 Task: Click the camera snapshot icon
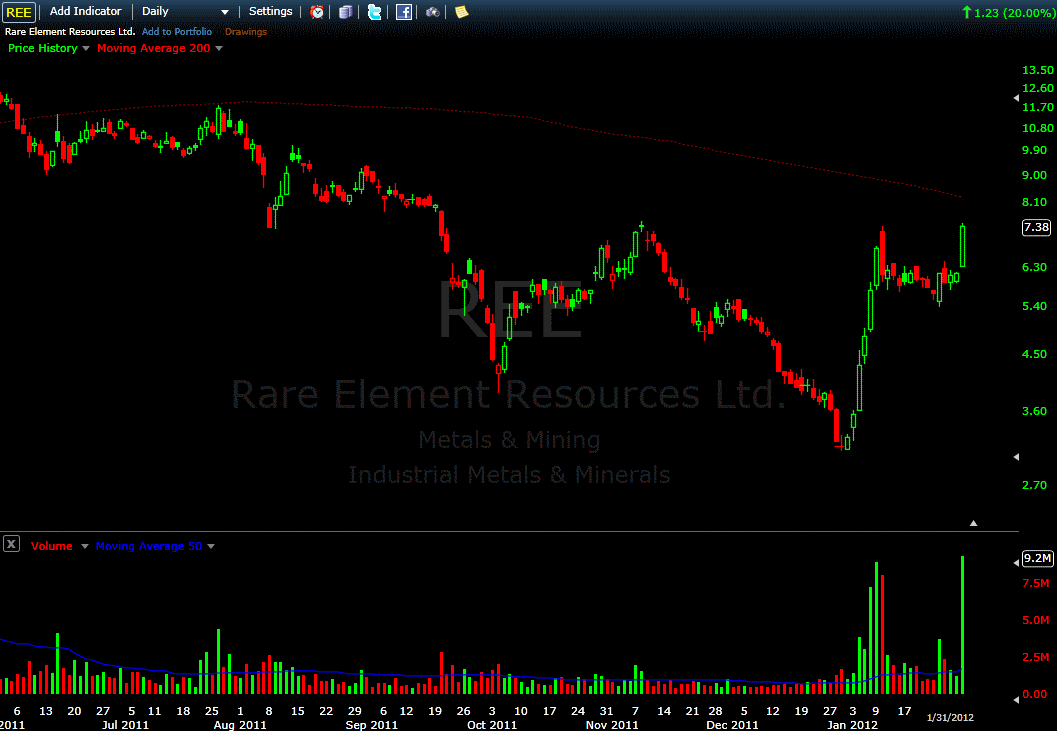[x=433, y=11]
